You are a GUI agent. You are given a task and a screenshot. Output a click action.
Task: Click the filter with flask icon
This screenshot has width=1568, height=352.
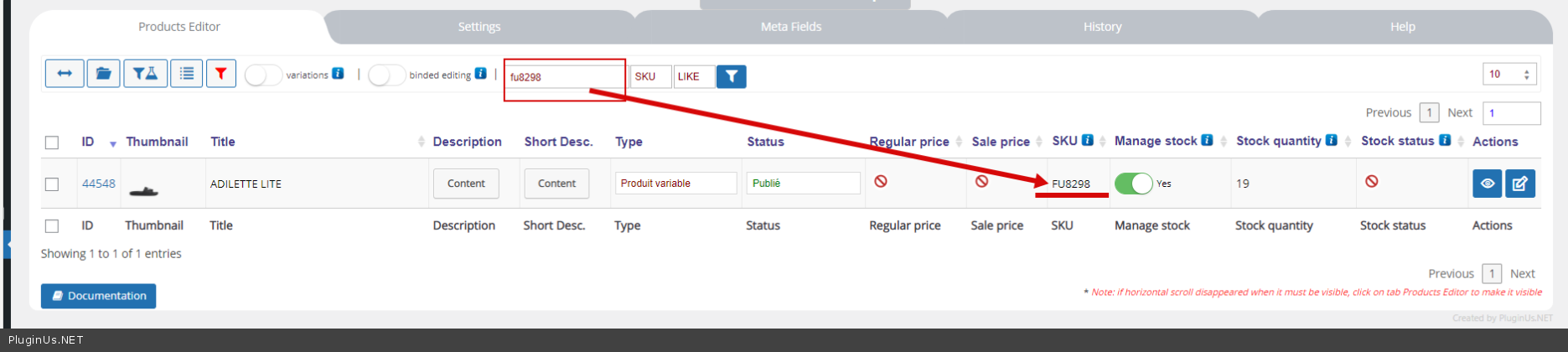145,74
